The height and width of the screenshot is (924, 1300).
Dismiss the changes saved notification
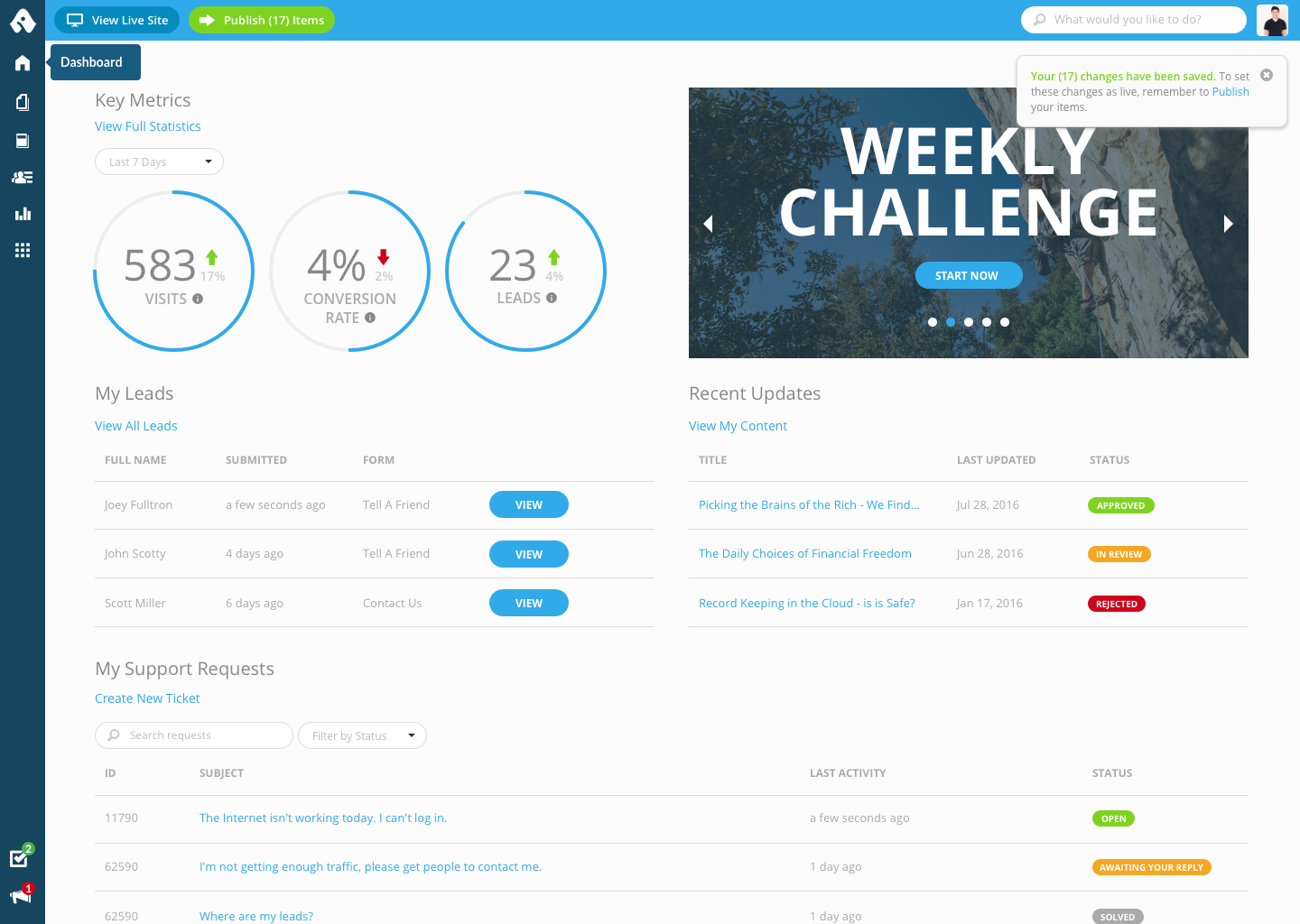[1267, 75]
